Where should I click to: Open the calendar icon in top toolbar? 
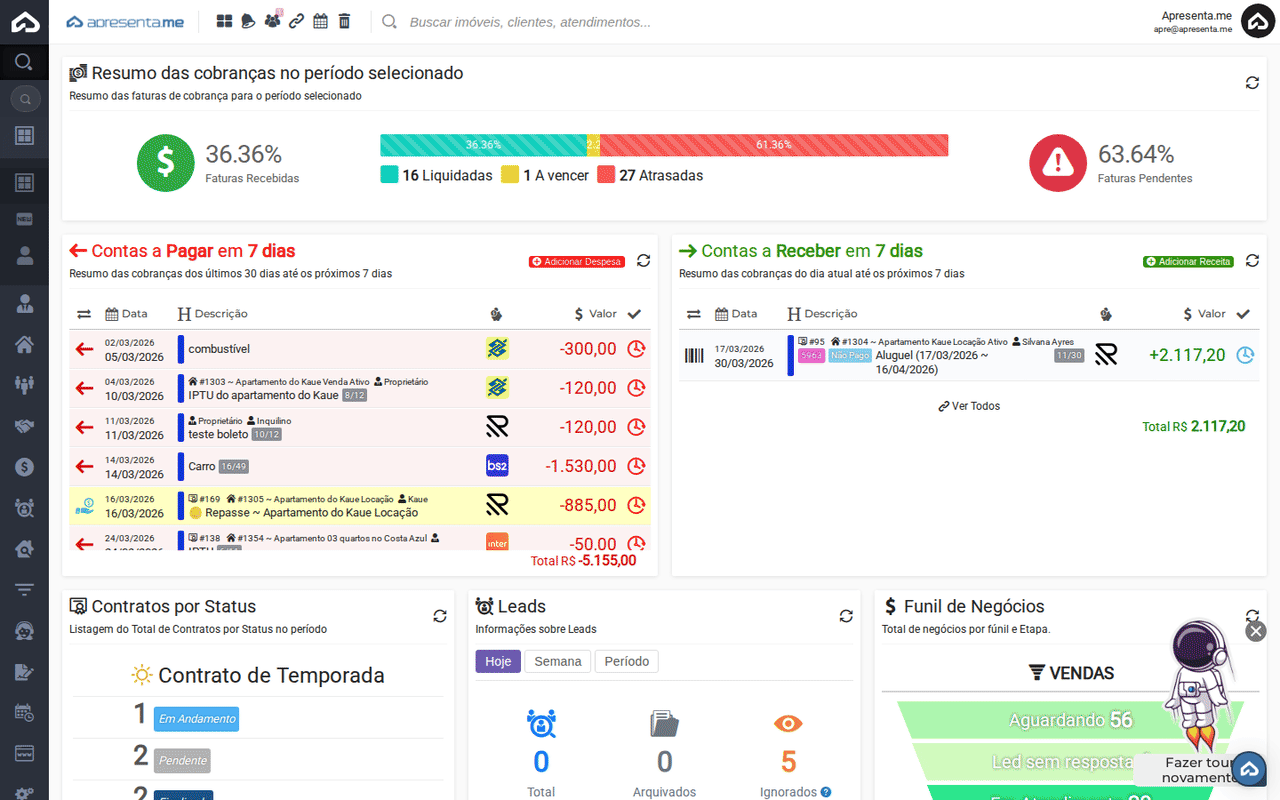[320, 21]
